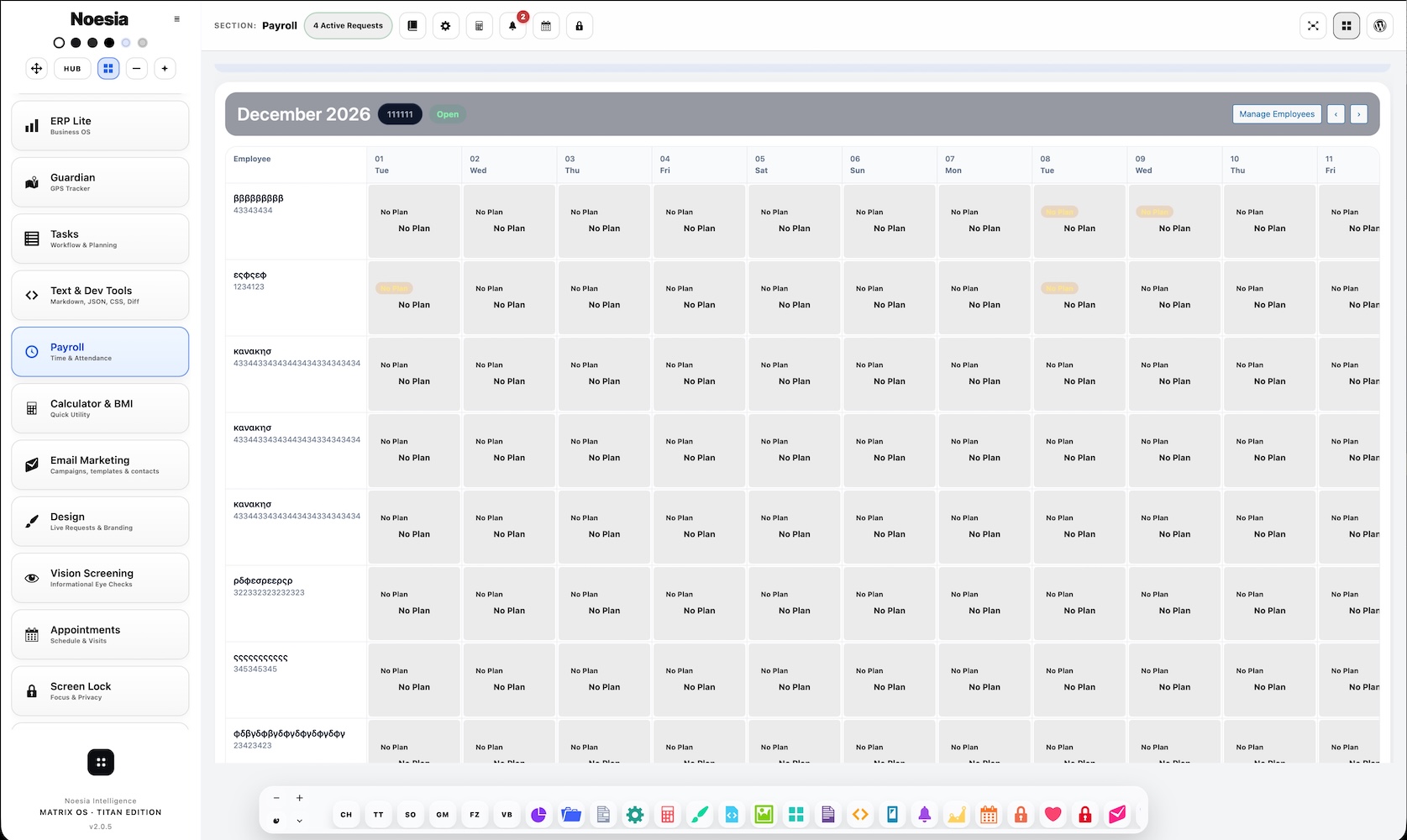
Task: Click red heart dock icon
Action: tap(1053, 814)
